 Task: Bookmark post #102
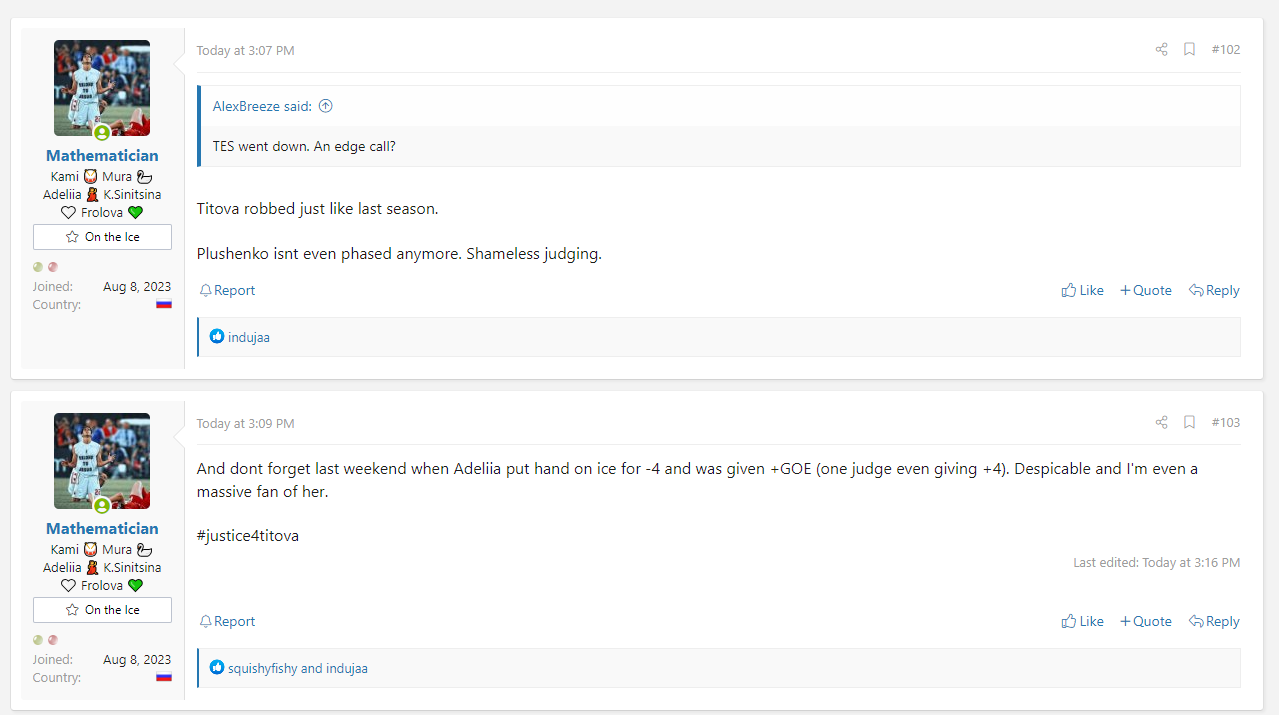pos(1189,50)
